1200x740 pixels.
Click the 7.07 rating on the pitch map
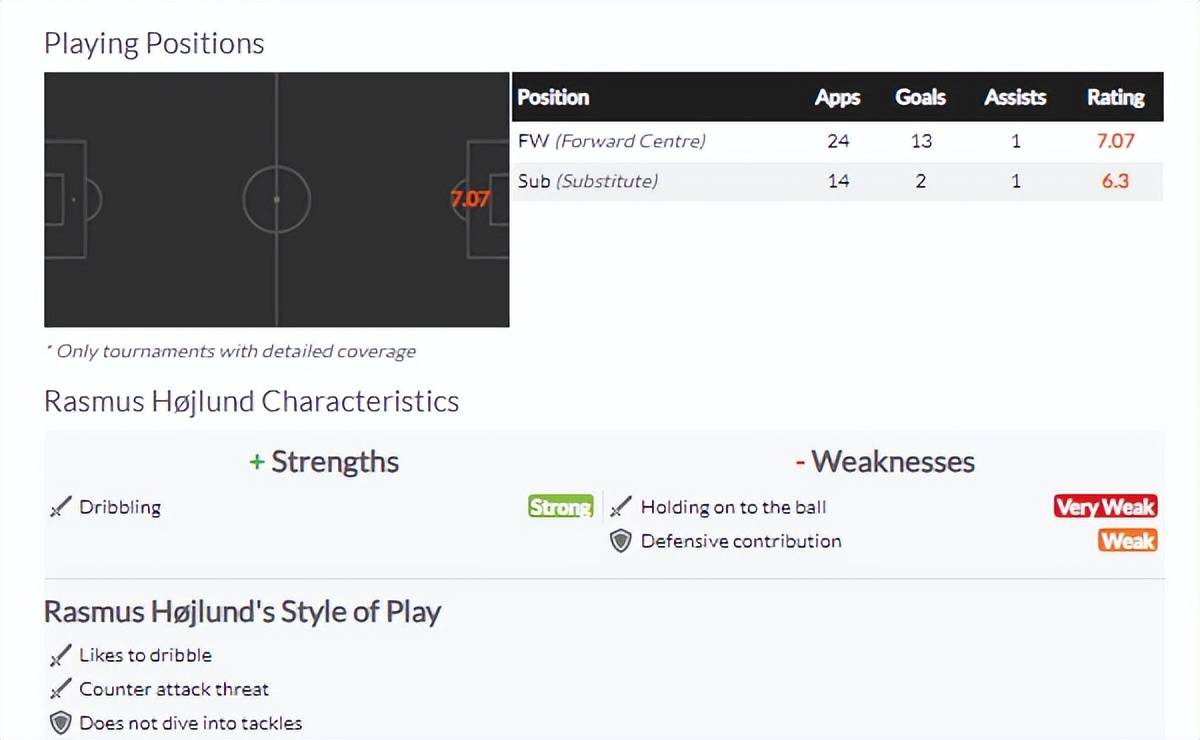(470, 199)
